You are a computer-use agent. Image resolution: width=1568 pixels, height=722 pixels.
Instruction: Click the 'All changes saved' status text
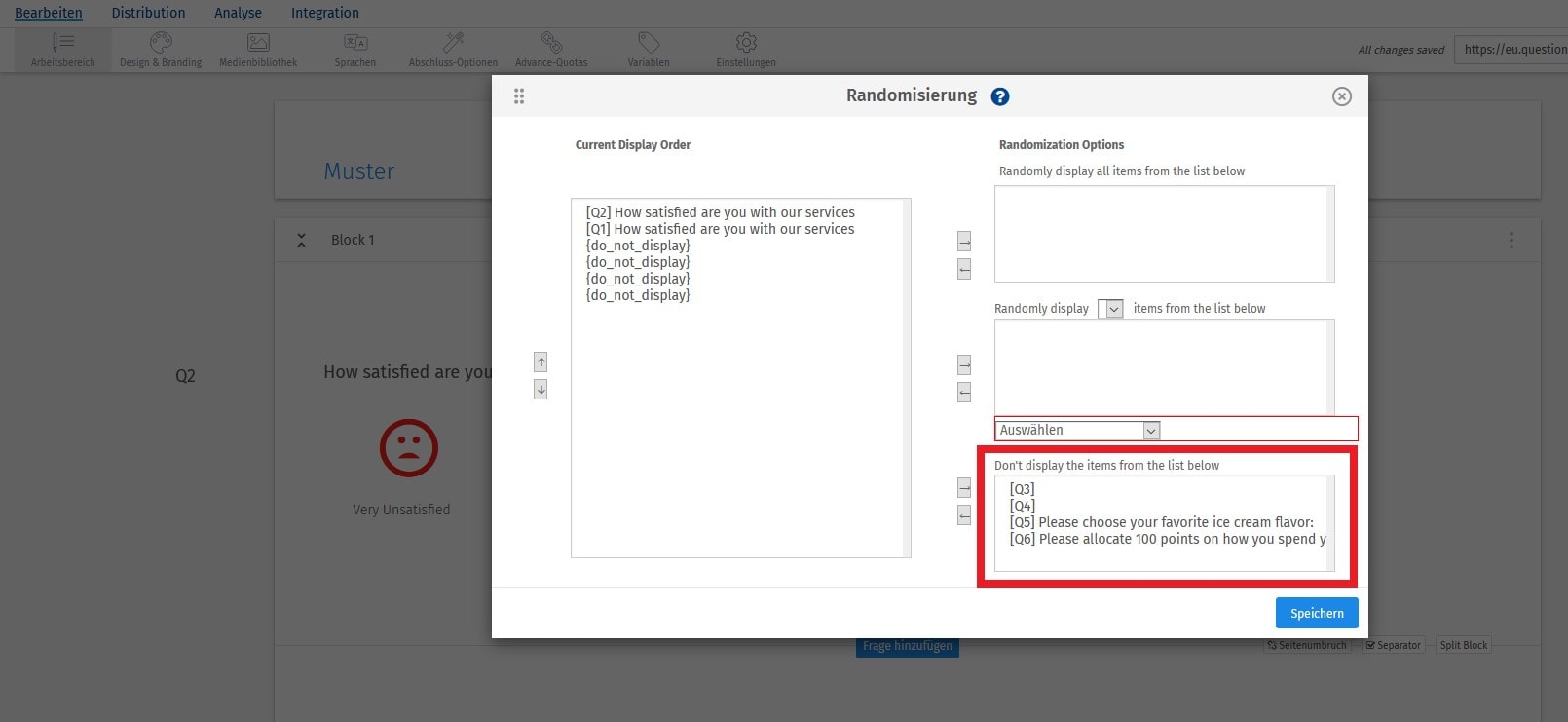(x=1400, y=50)
